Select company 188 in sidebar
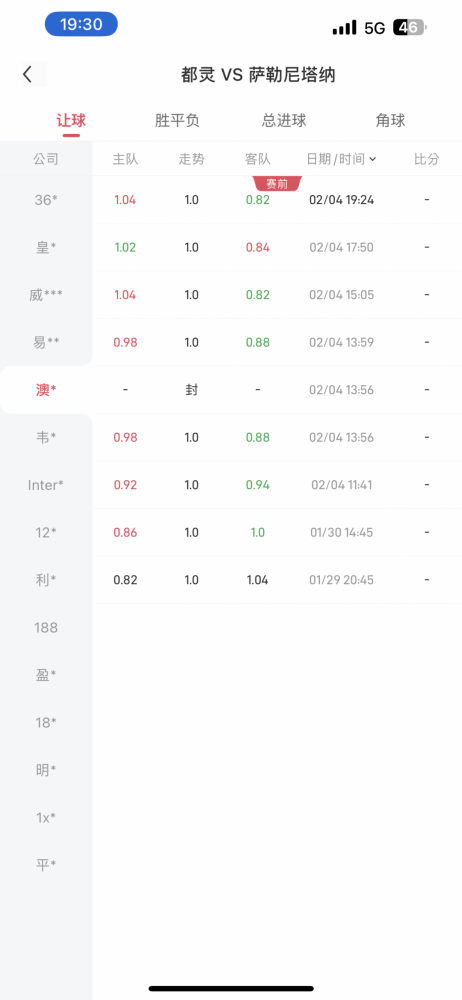462x1000 pixels. point(46,628)
